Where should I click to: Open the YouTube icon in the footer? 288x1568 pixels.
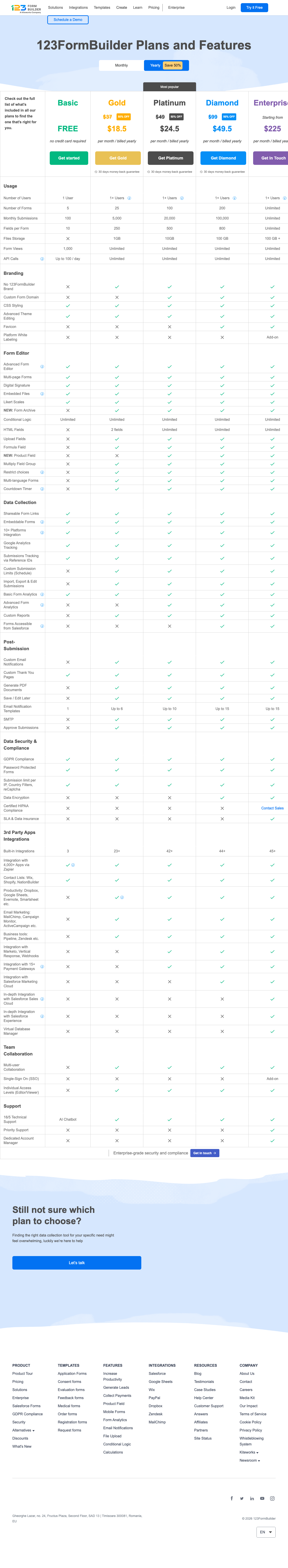[262, 1499]
